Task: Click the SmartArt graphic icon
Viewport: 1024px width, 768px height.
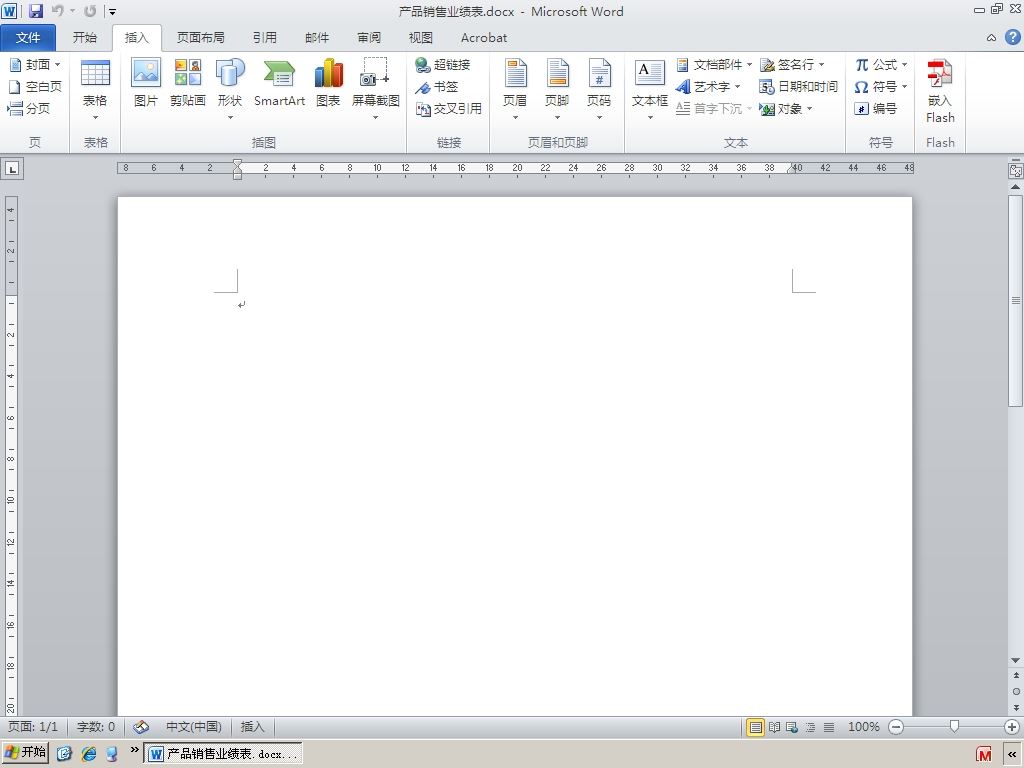Action: 280,82
